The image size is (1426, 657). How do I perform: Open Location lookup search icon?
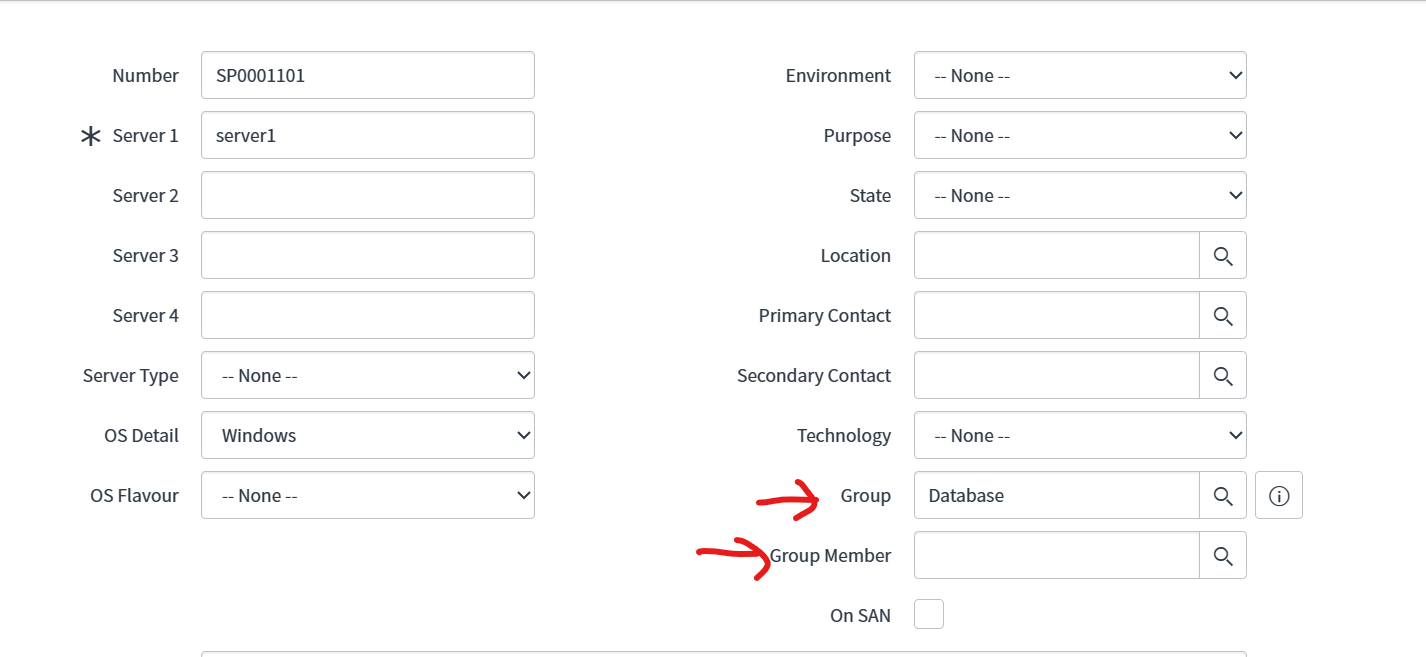click(1223, 255)
